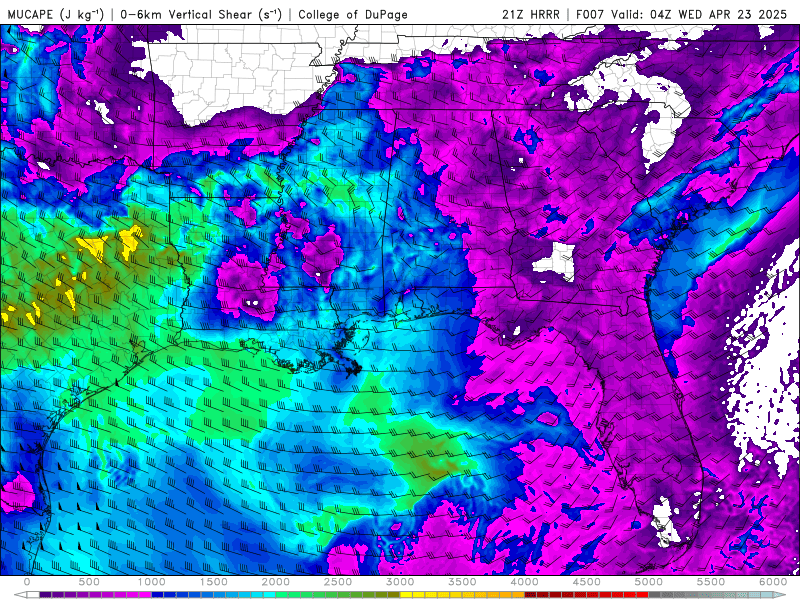This screenshot has height=600, width=800.
Task: Click the 21Z HRRR model run label
Action: point(531,14)
